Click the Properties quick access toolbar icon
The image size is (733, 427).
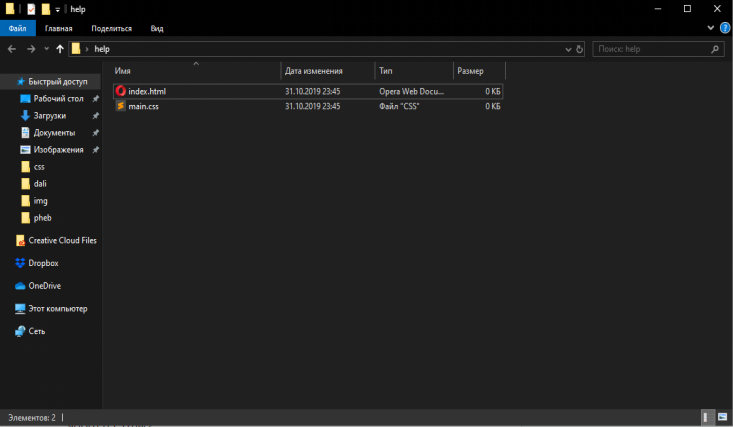point(31,9)
